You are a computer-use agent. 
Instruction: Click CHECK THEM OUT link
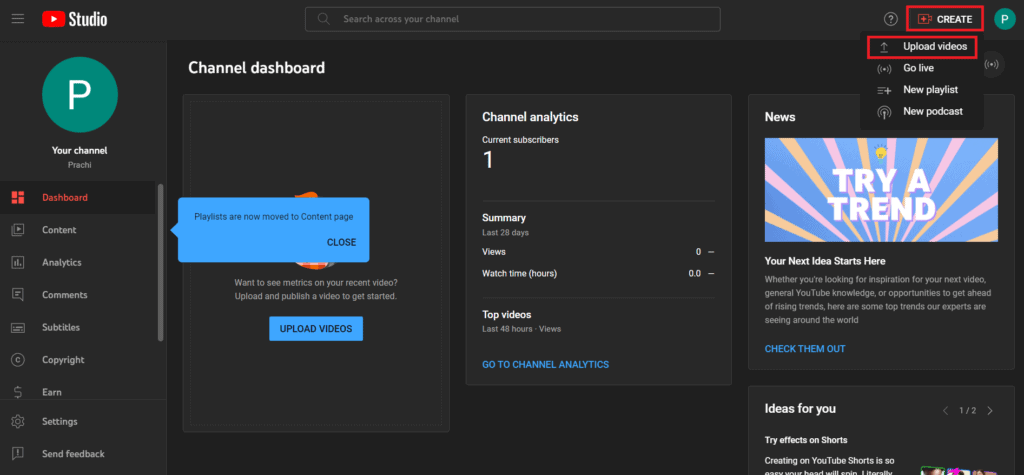click(x=805, y=349)
